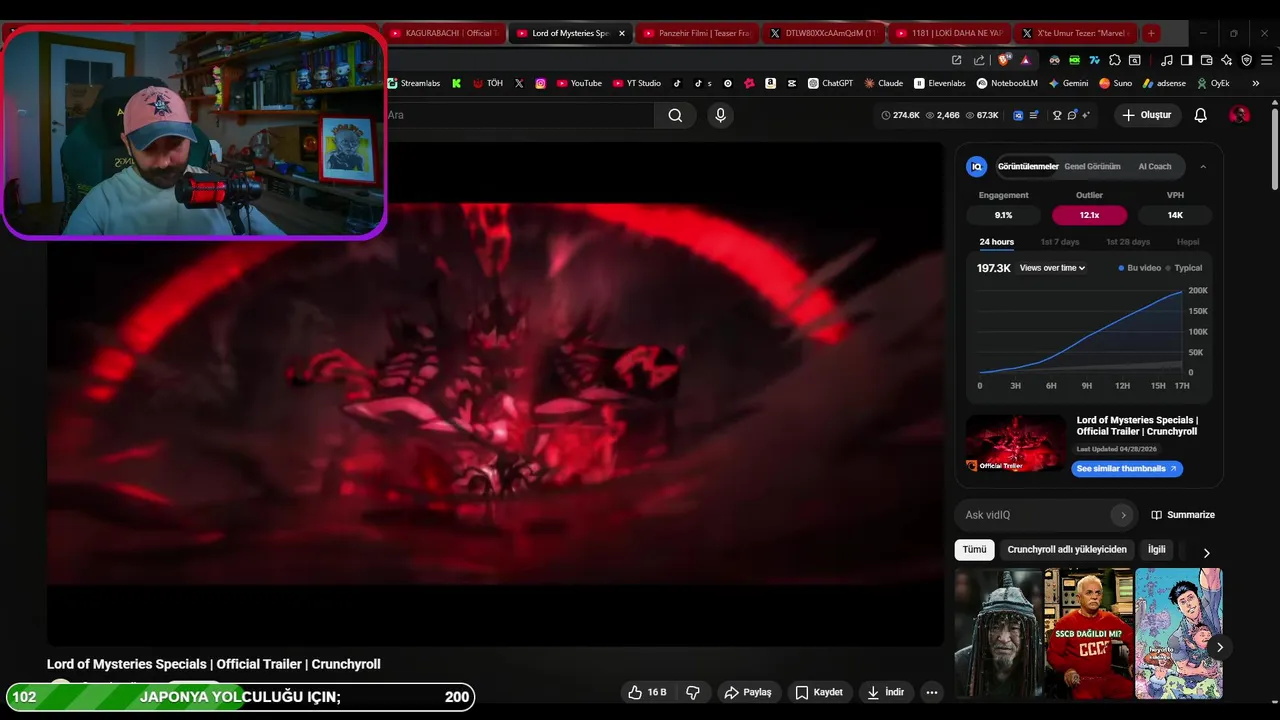1280x720 pixels.
Task: Select the 24 hours range
Action: 996,242
